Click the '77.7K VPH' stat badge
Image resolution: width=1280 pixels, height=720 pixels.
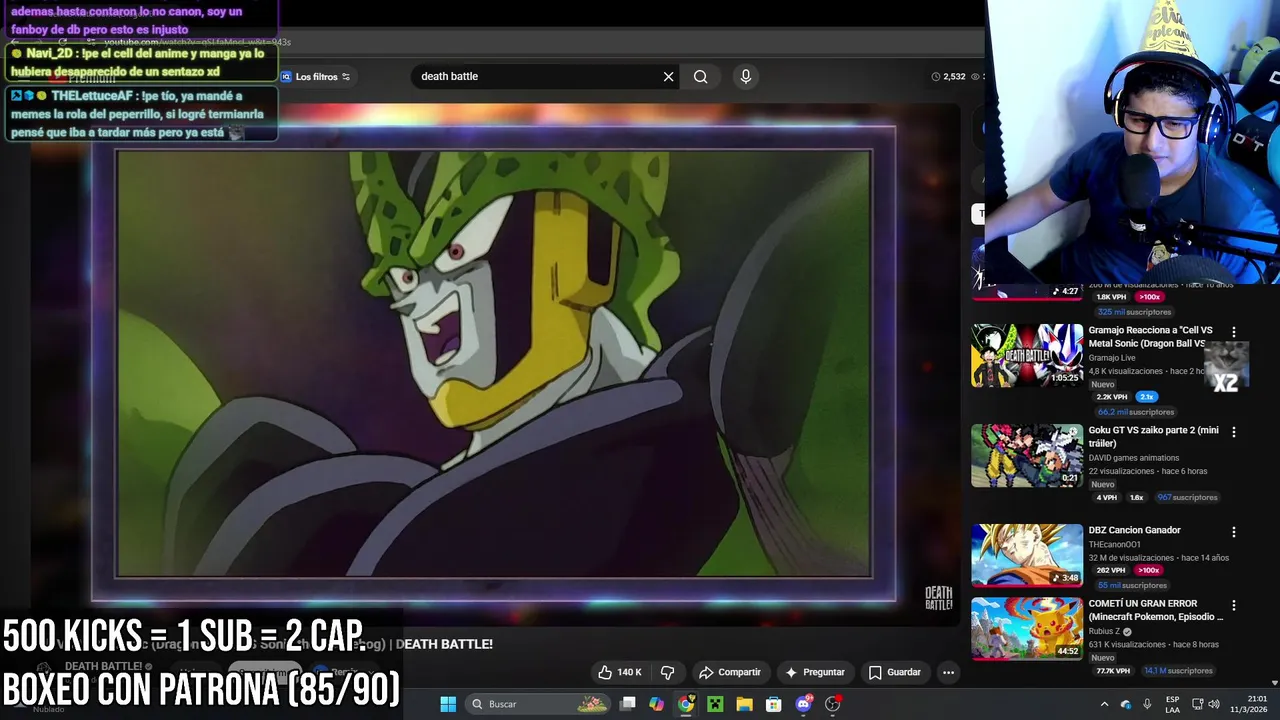click(1112, 671)
